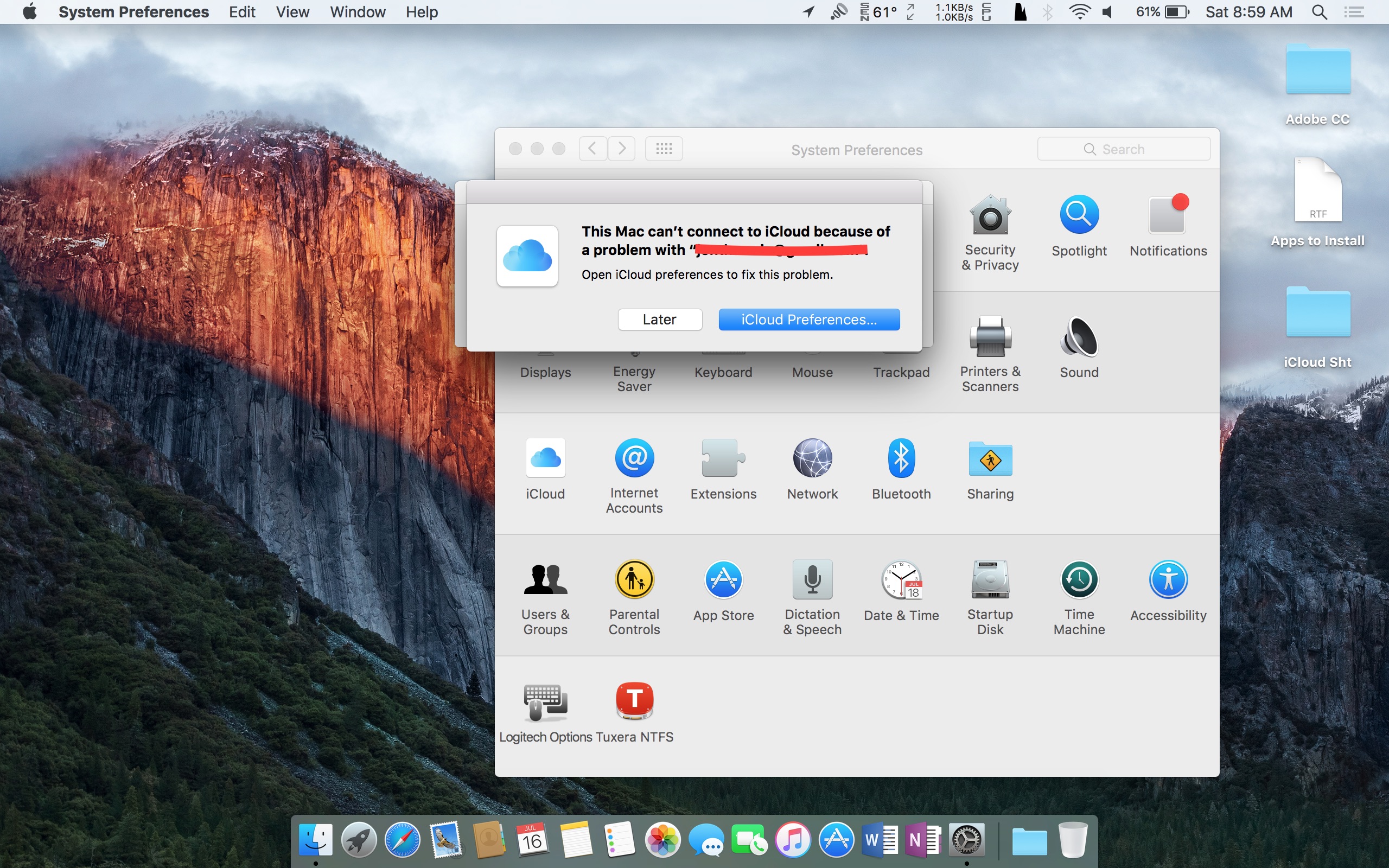Open the View menu
Viewport: 1389px width, 868px height.
tap(292, 12)
